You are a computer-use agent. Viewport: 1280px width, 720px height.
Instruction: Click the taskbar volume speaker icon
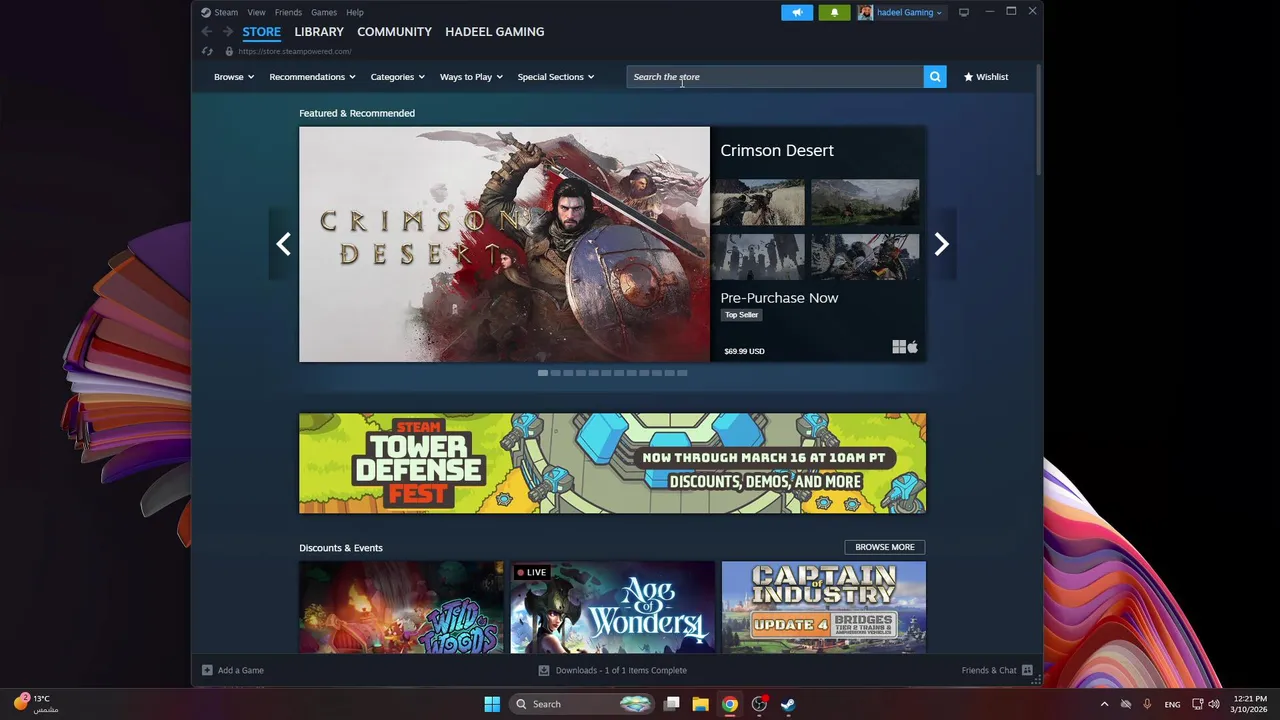[1214, 704]
